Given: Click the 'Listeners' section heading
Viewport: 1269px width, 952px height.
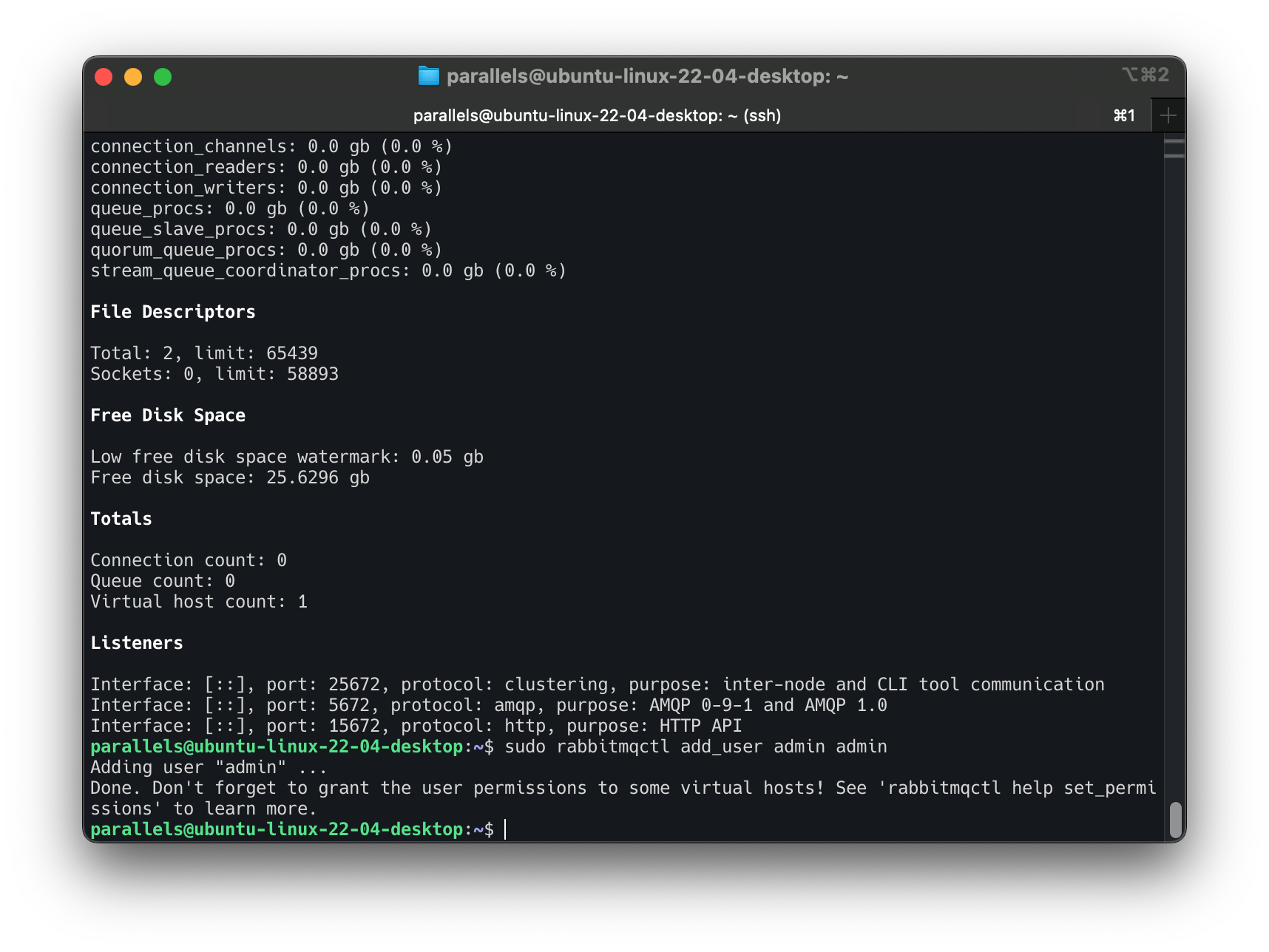Looking at the screenshot, I should [x=137, y=642].
